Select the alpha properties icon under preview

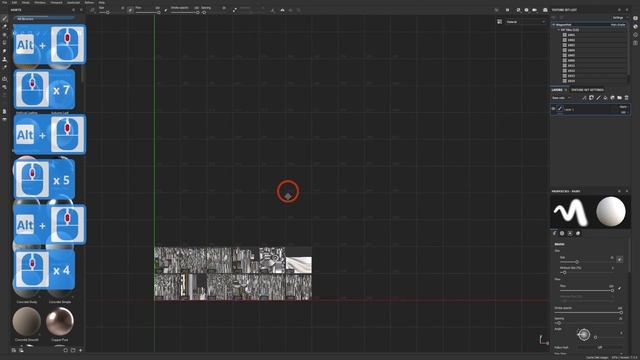pos(562,233)
